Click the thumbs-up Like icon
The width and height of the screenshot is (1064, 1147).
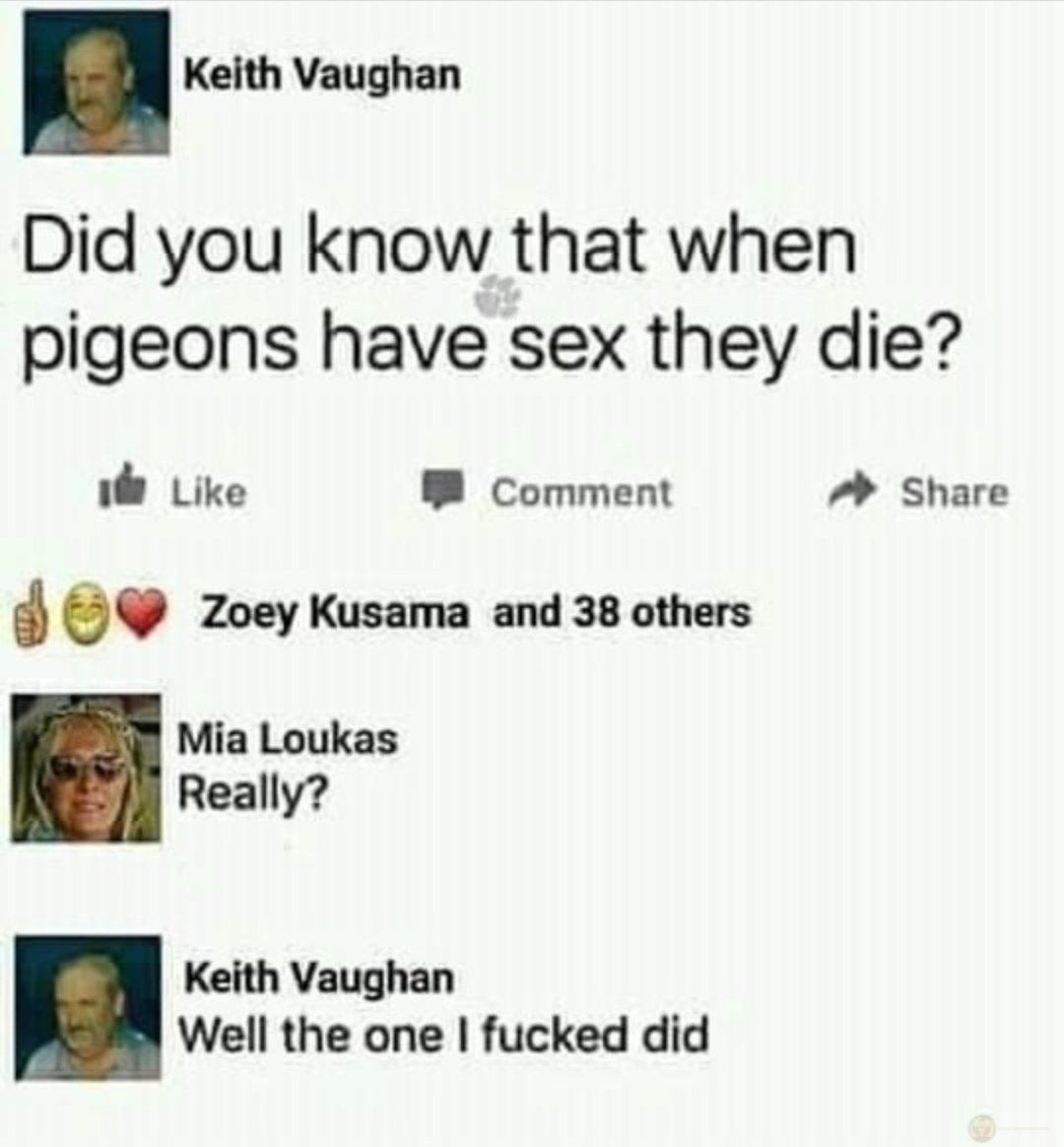pyautogui.click(x=123, y=485)
